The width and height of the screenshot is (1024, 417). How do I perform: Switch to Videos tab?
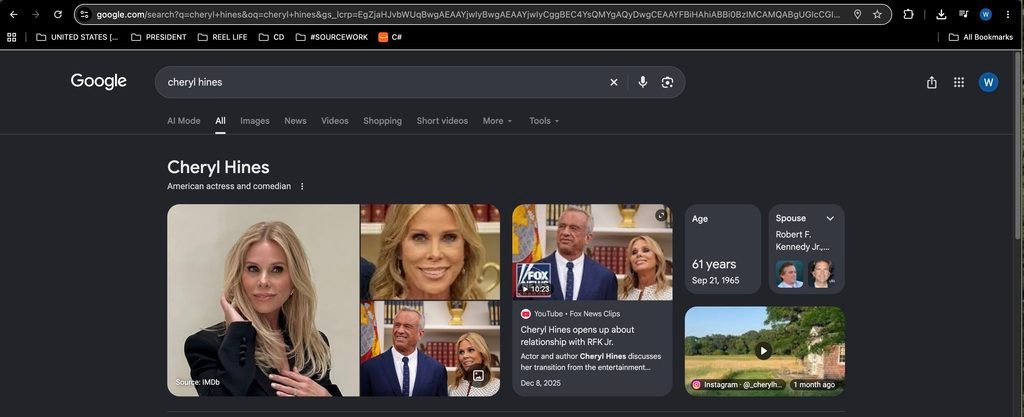[335, 121]
